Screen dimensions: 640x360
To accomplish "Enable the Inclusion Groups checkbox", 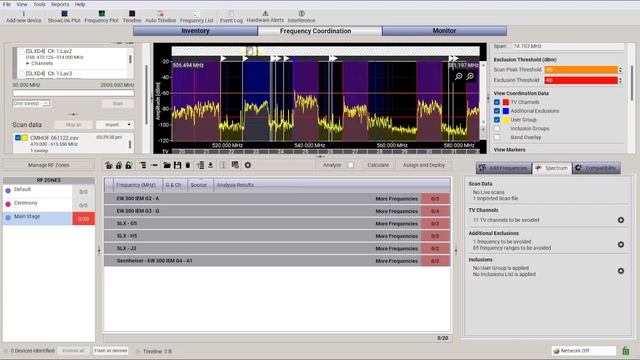I will click(497, 129).
